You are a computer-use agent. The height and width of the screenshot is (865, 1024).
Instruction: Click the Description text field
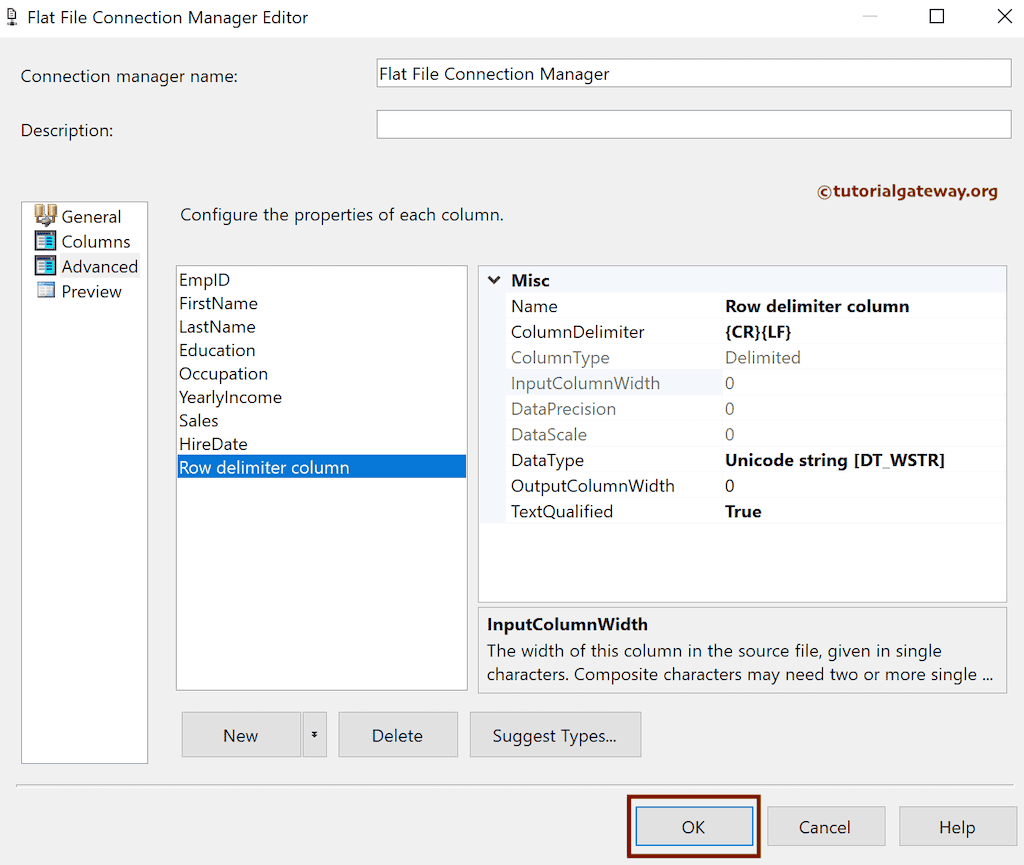click(x=693, y=124)
